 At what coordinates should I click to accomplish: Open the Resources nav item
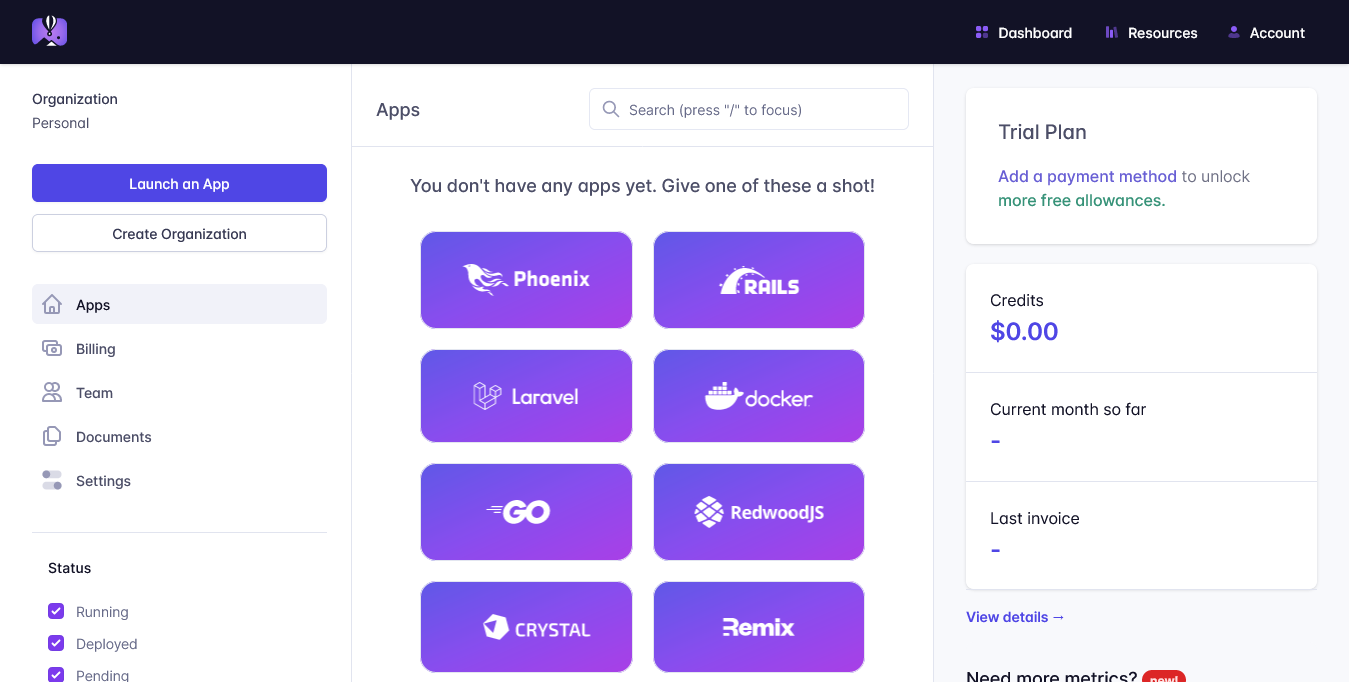point(1151,33)
